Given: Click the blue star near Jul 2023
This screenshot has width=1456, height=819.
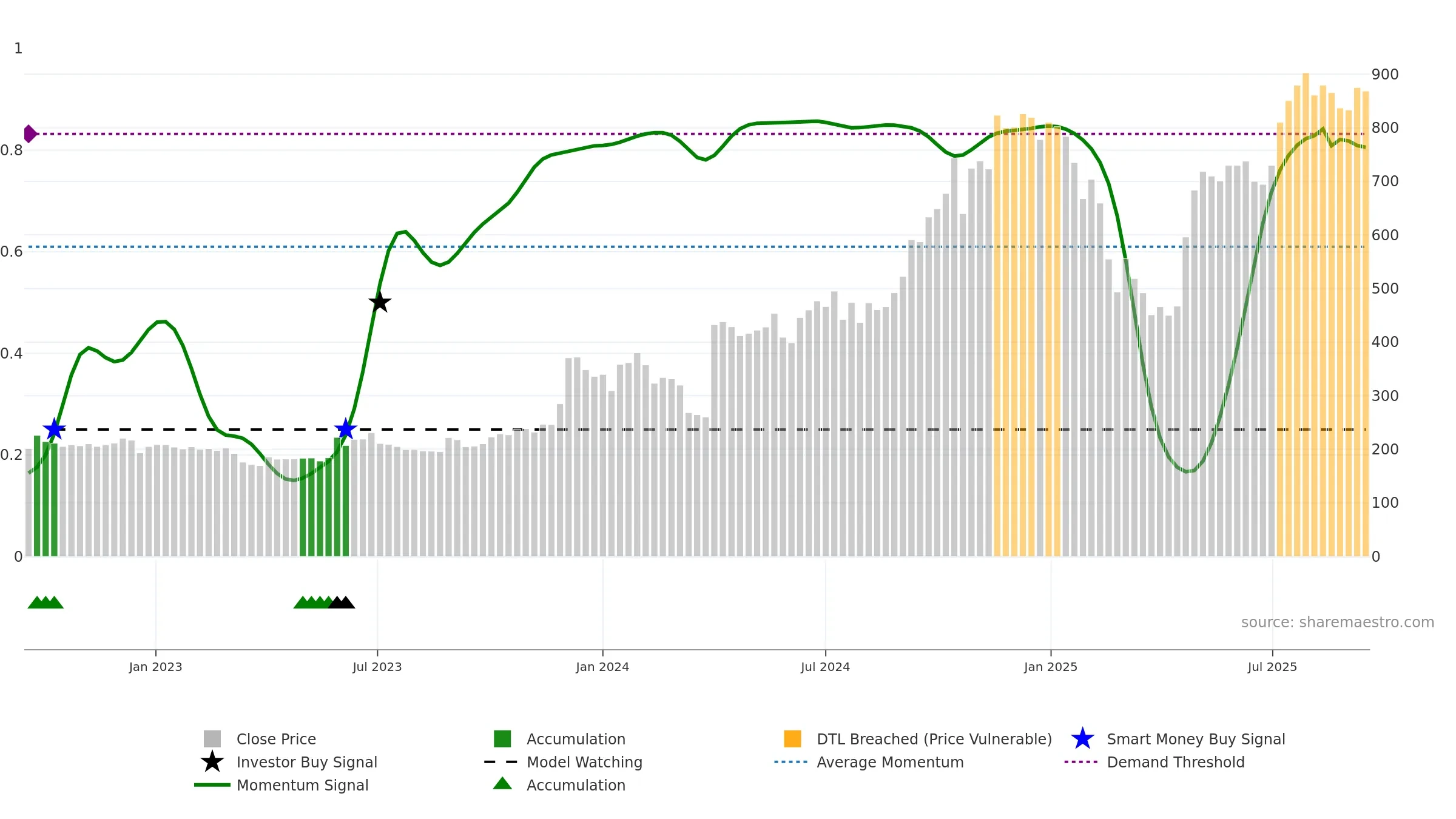Looking at the screenshot, I should click(x=346, y=429).
